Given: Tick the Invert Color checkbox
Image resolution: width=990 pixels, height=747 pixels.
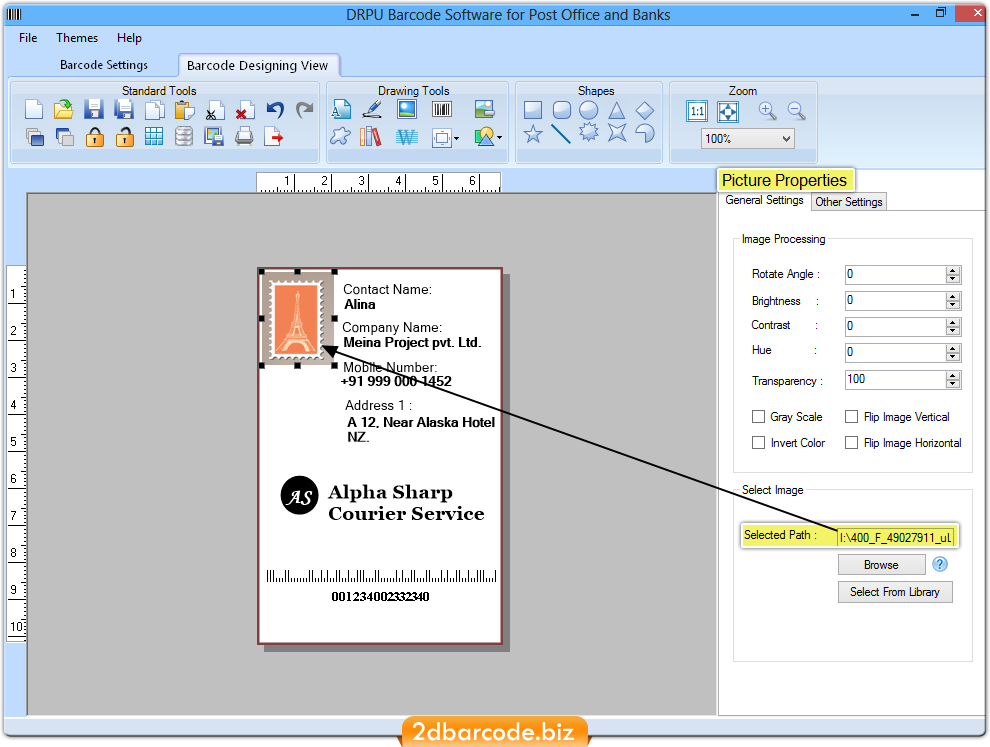Looking at the screenshot, I should coord(758,443).
